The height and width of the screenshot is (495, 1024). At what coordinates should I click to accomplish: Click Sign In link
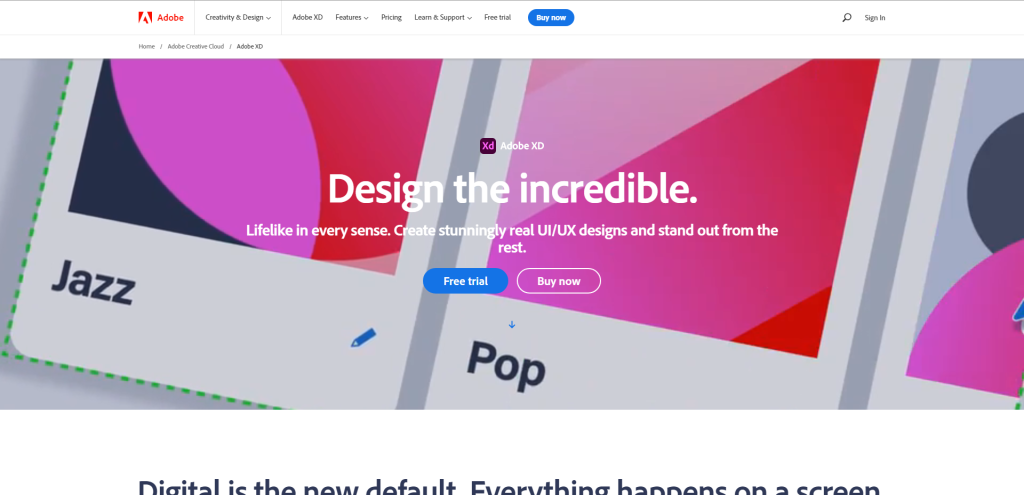click(874, 18)
